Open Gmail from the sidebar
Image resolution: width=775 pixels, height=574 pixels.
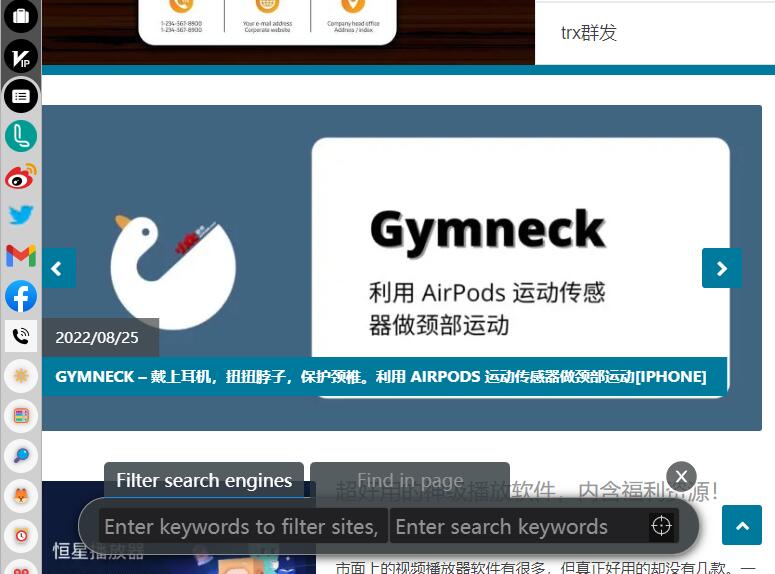click(x=21, y=256)
